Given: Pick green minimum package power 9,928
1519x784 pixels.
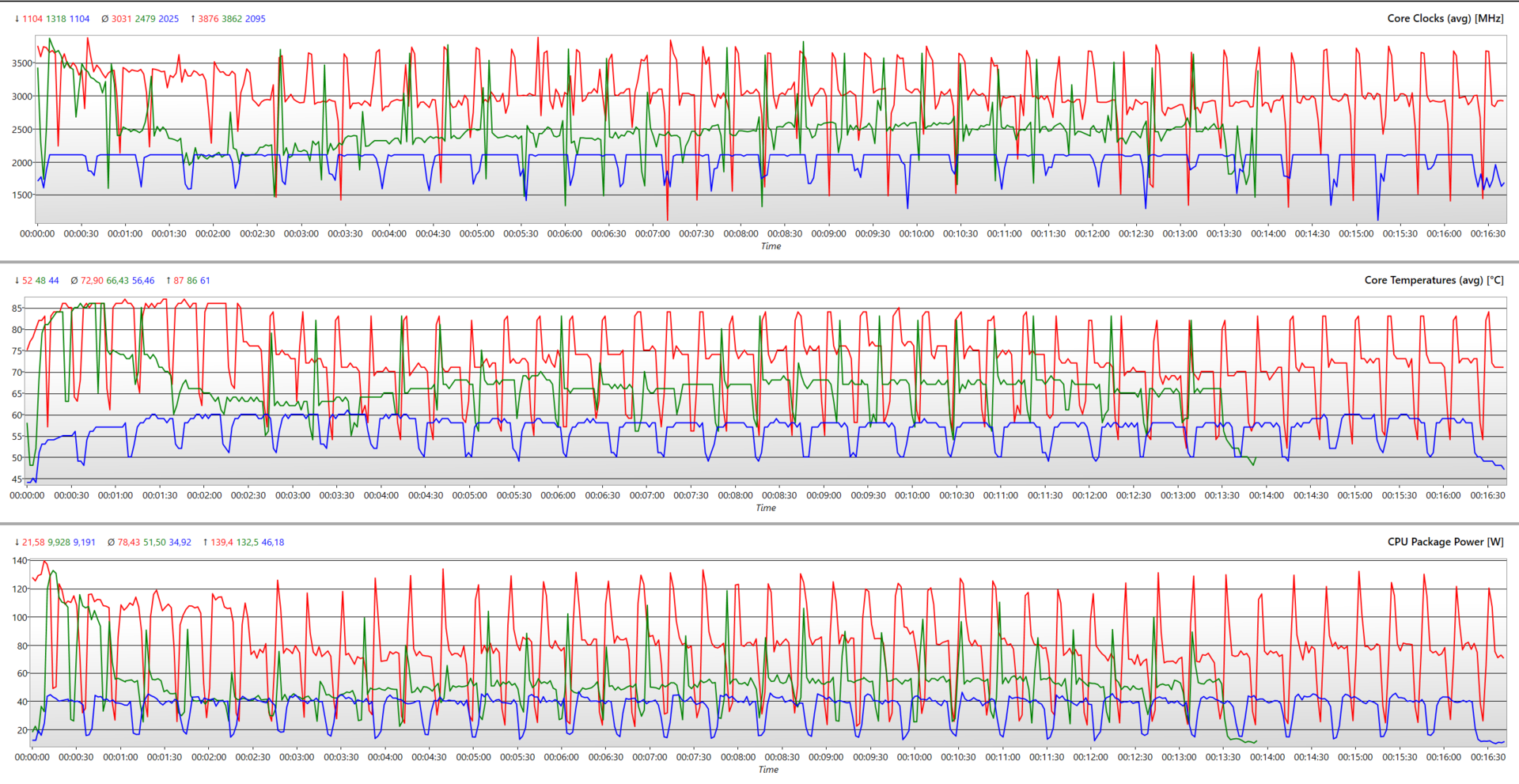Looking at the screenshot, I should pyautogui.click(x=59, y=543).
